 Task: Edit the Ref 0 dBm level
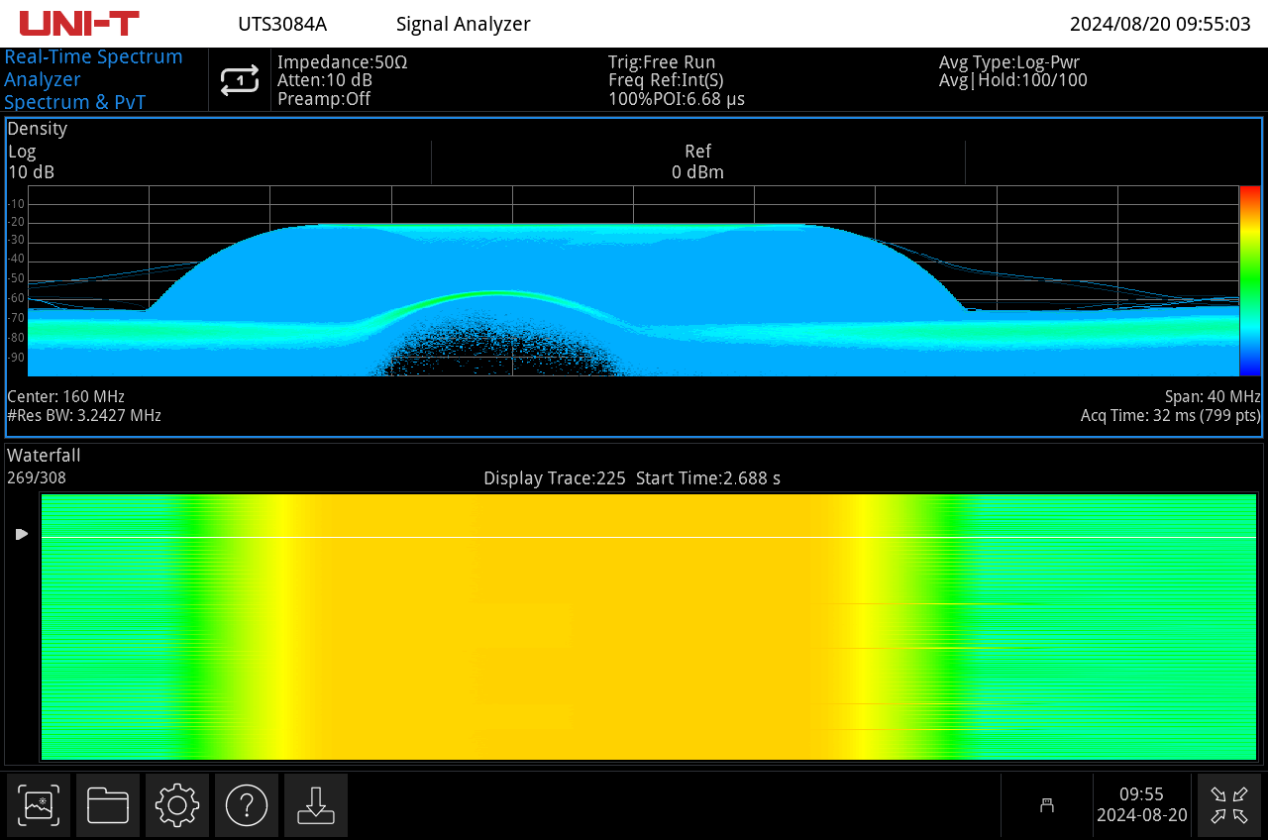(x=697, y=162)
